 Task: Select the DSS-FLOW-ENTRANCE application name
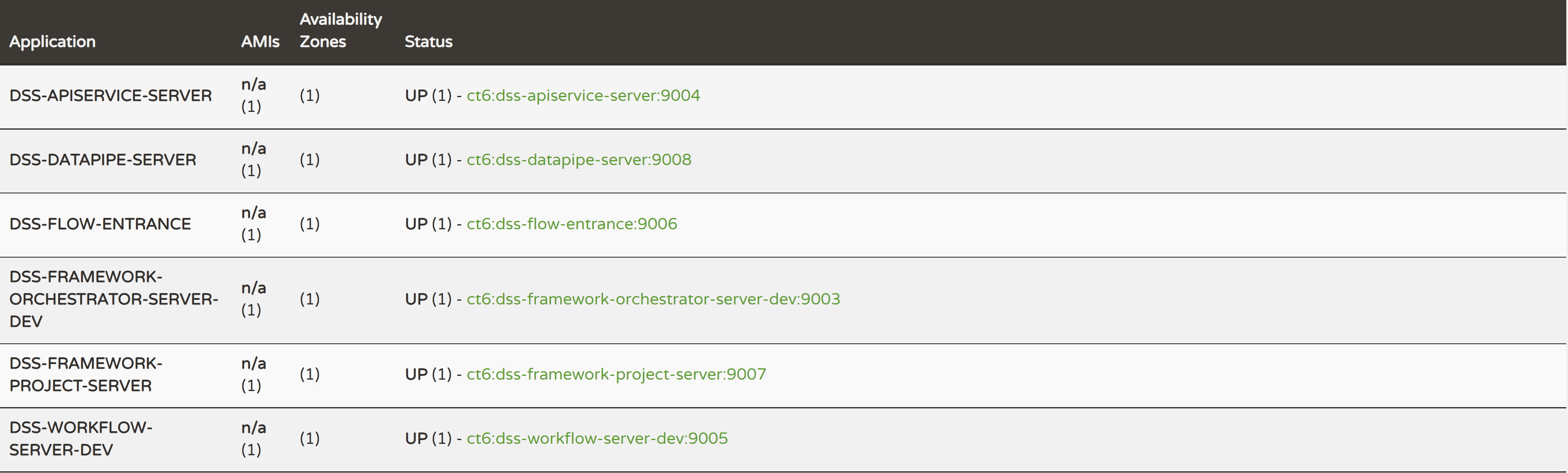coord(100,224)
